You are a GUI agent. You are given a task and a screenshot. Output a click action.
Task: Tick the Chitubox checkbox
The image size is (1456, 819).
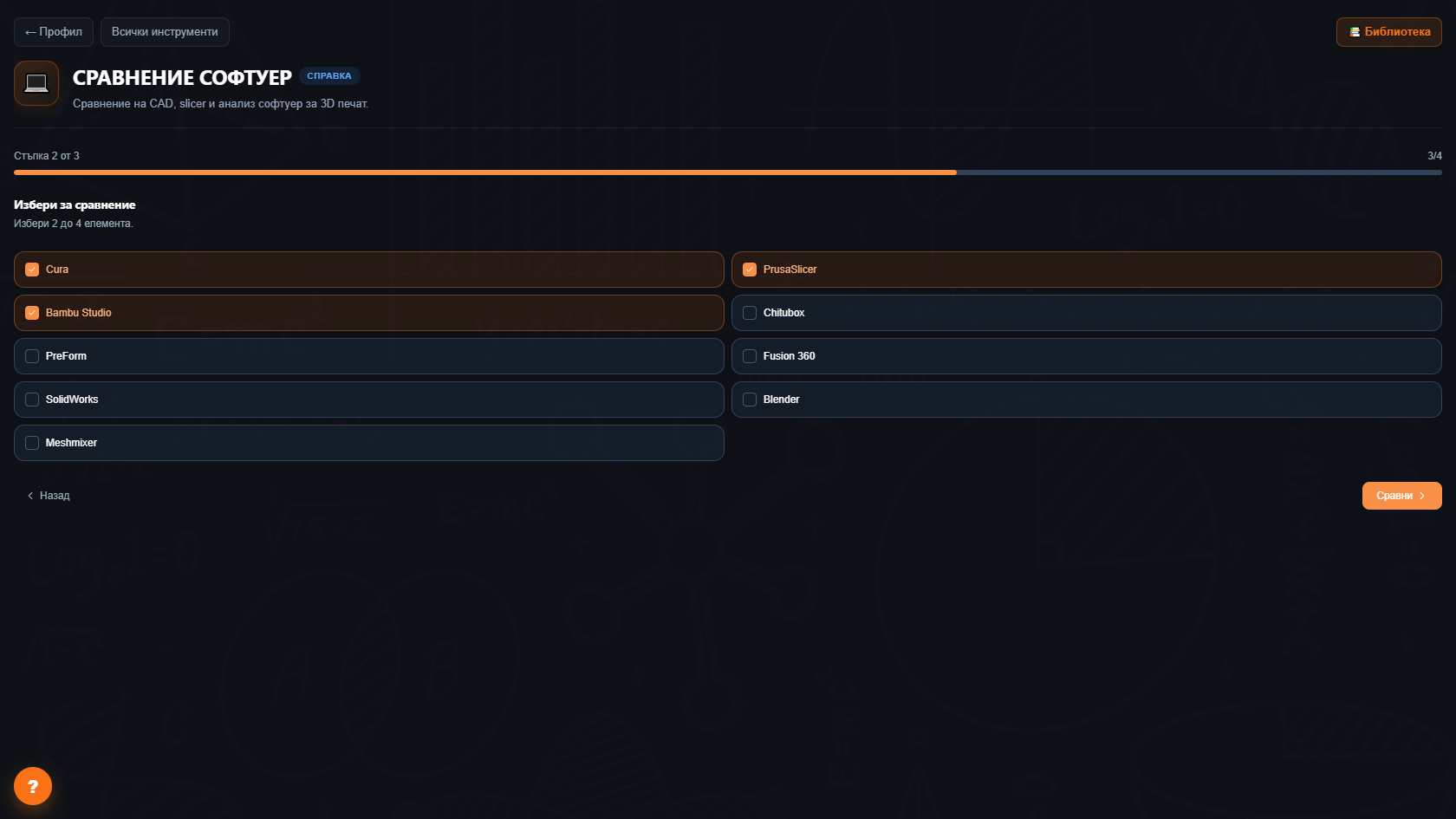pyautogui.click(x=750, y=313)
